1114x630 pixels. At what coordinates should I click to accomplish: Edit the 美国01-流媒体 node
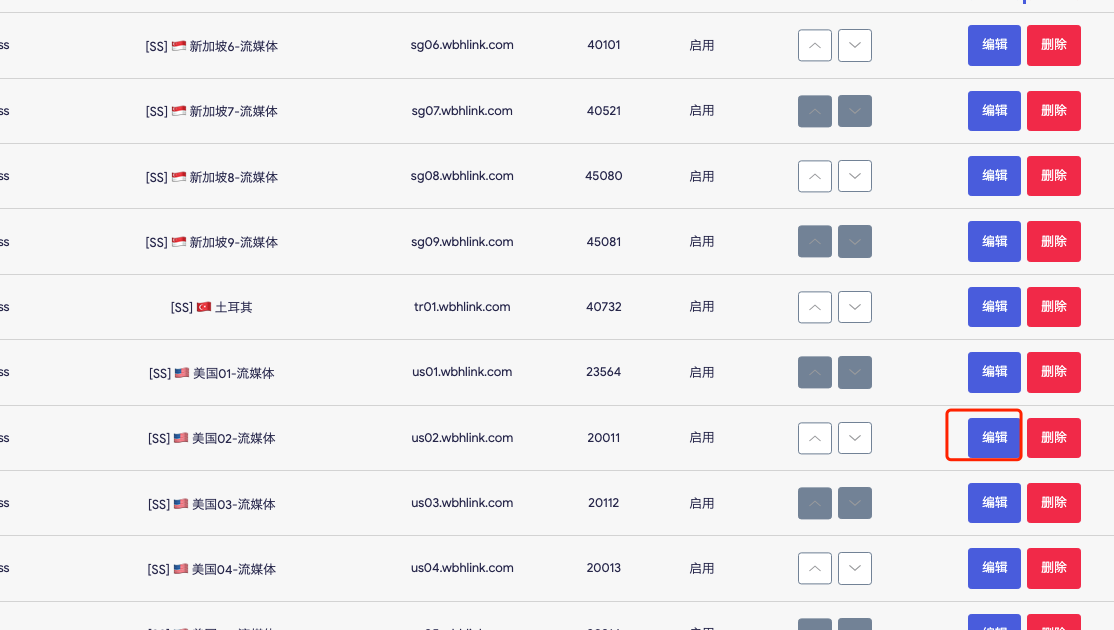[993, 372]
